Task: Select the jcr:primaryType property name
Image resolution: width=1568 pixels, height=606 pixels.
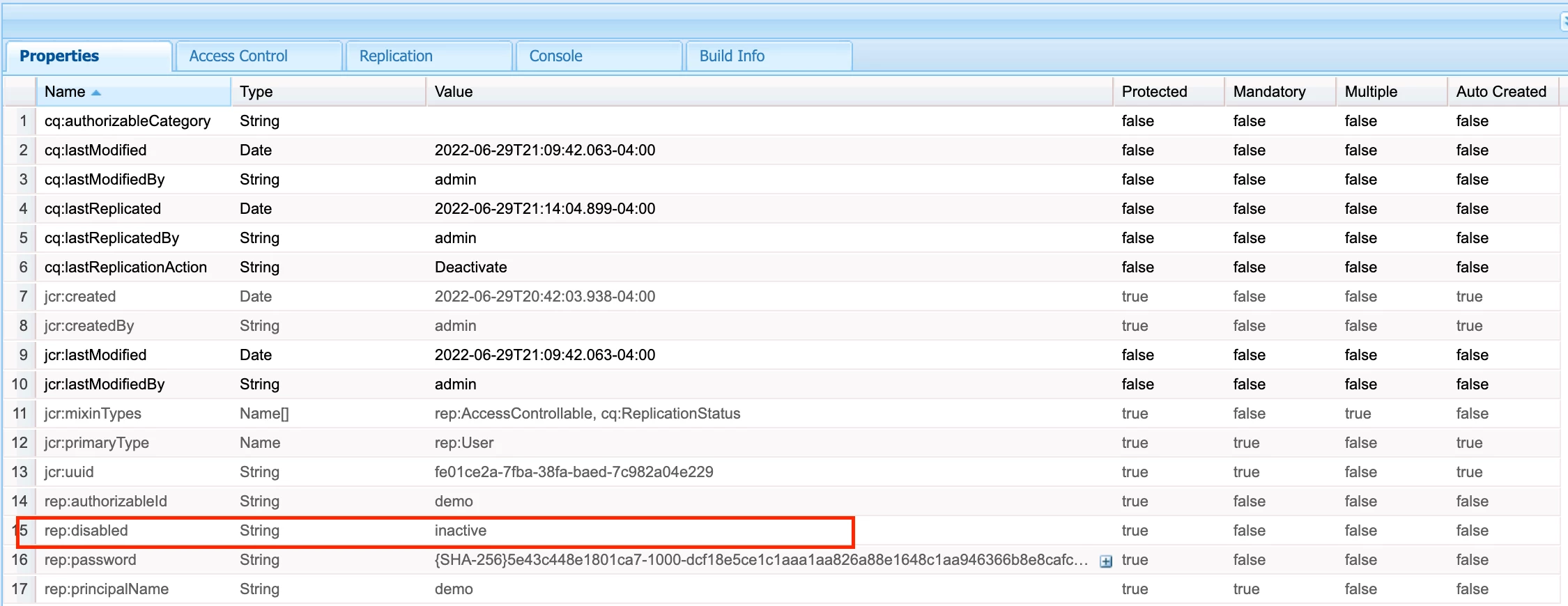Action: pos(97,442)
